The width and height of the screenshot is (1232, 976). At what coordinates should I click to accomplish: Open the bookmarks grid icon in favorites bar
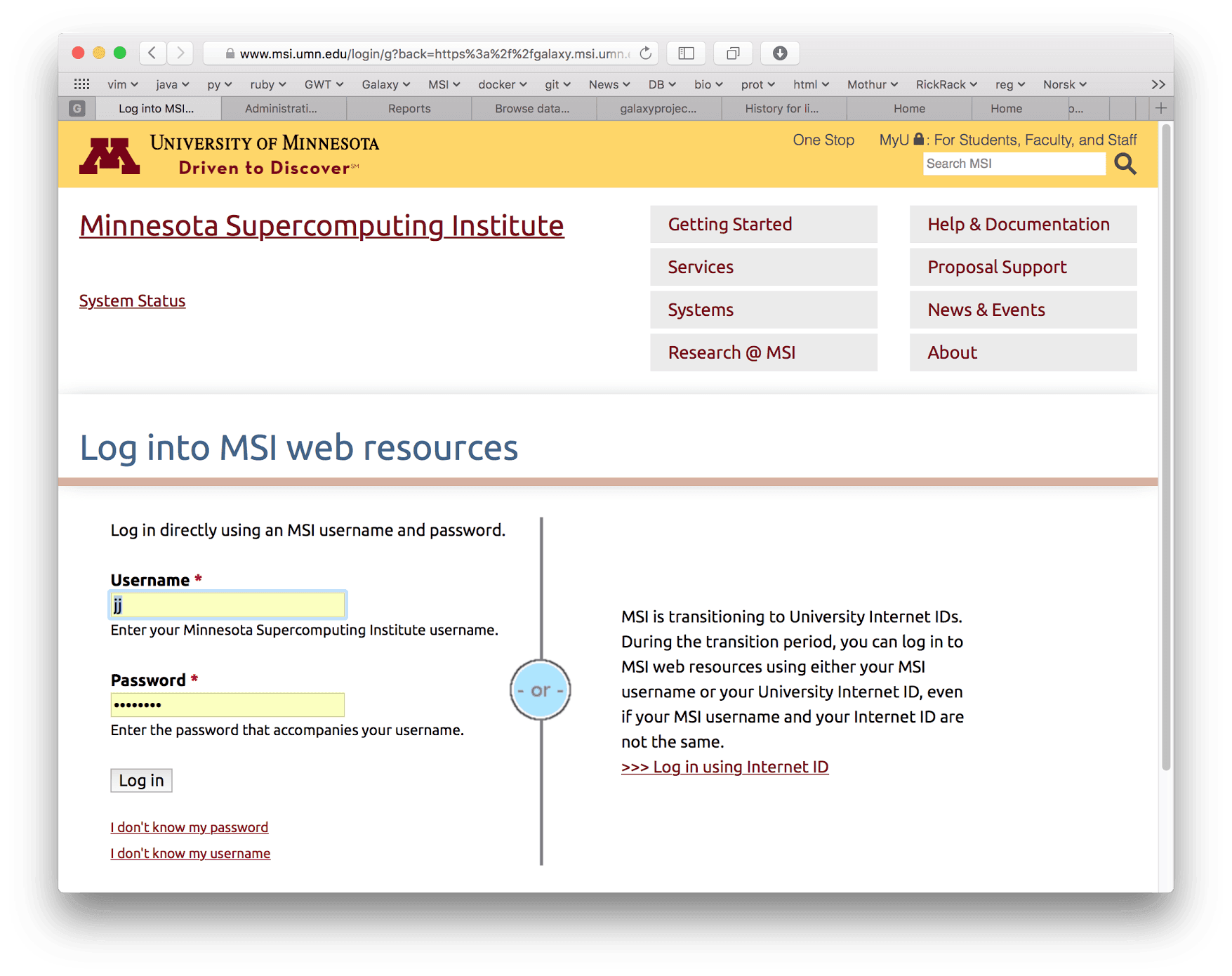[81, 84]
